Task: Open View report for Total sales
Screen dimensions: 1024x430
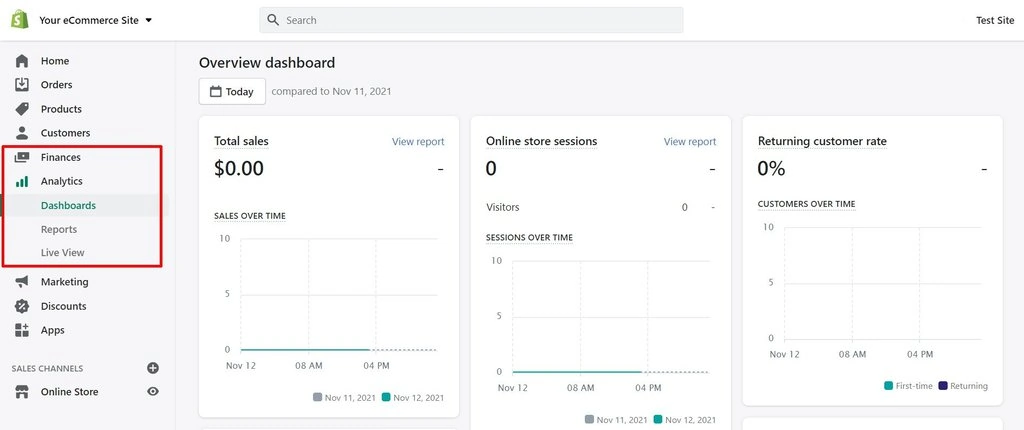Action: coord(418,141)
